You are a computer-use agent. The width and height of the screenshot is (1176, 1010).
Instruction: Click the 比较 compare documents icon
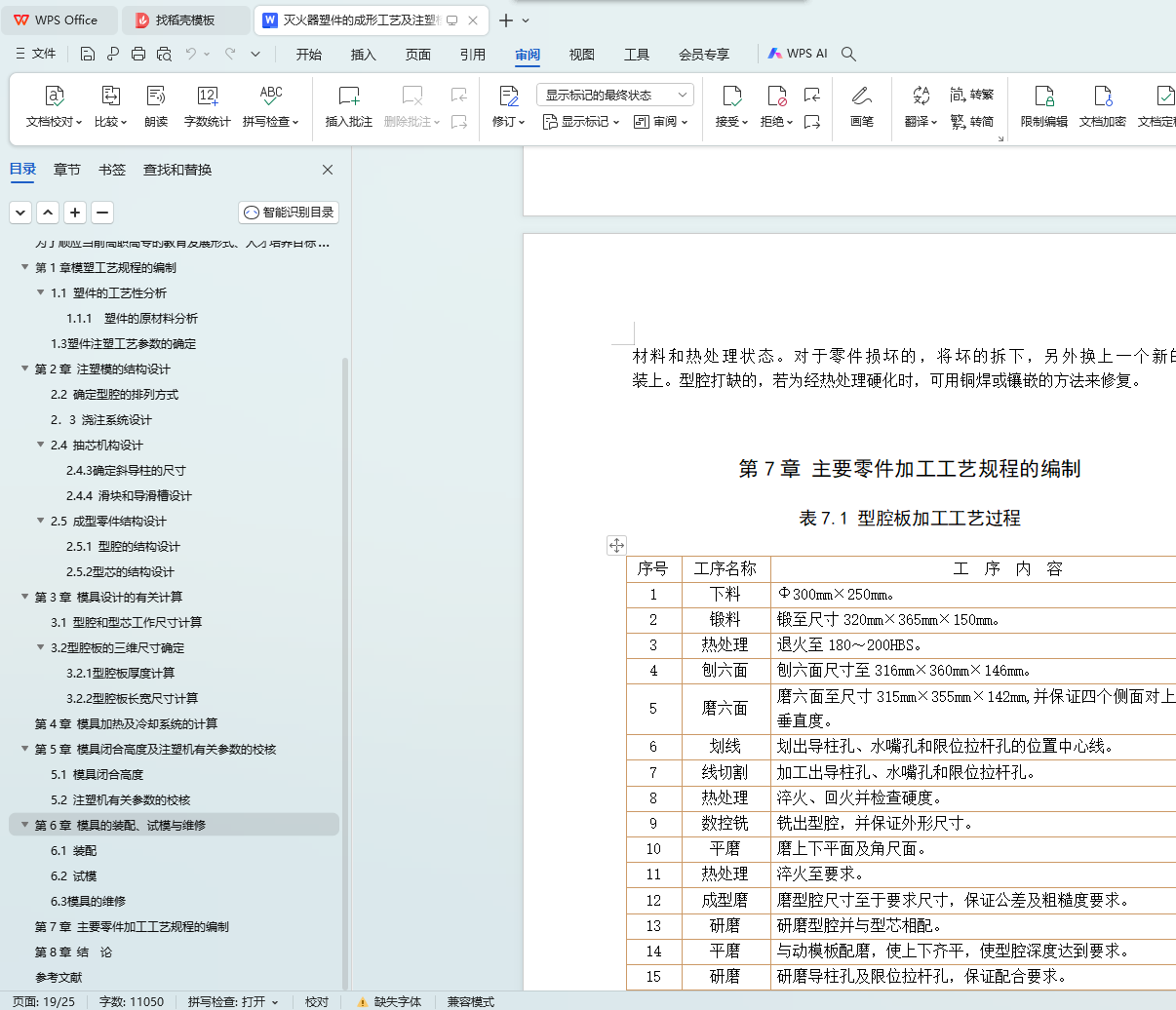pos(110,107)
